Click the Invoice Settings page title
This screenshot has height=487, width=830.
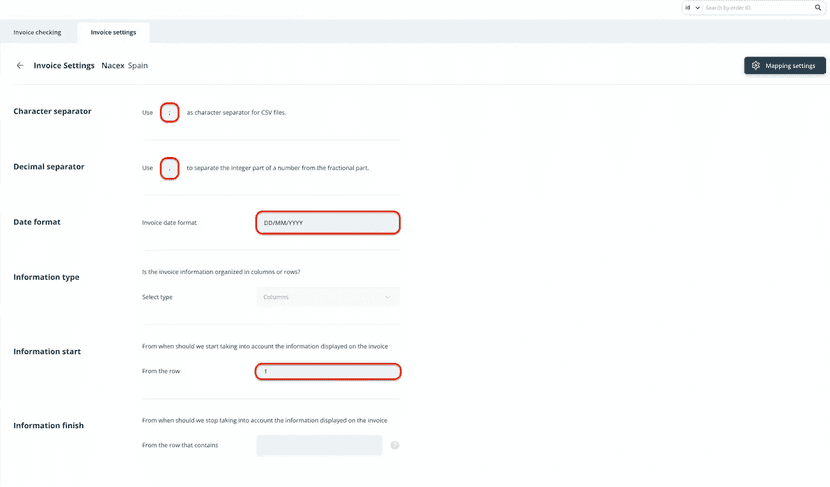(64, 66)
